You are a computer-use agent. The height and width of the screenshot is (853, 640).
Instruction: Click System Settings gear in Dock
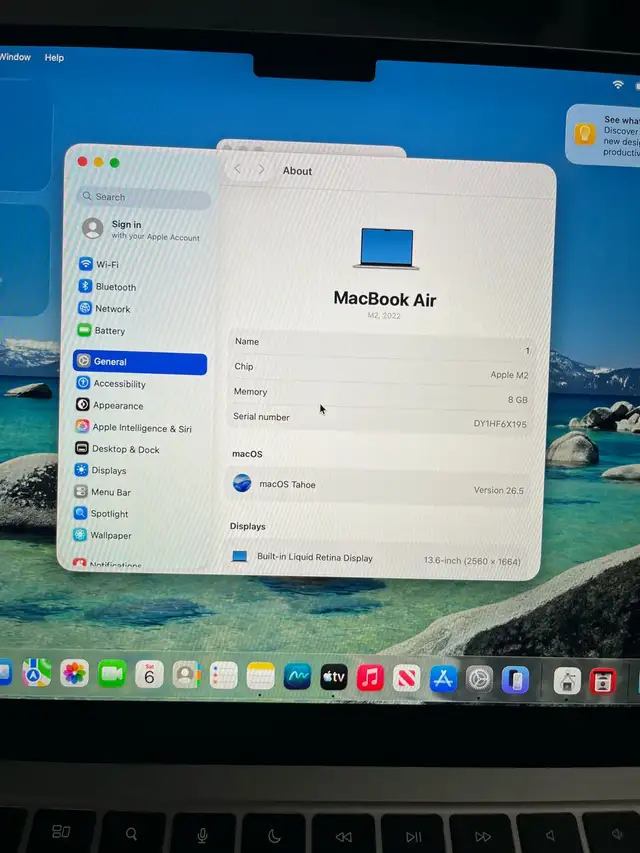click(x=479, y=679)
